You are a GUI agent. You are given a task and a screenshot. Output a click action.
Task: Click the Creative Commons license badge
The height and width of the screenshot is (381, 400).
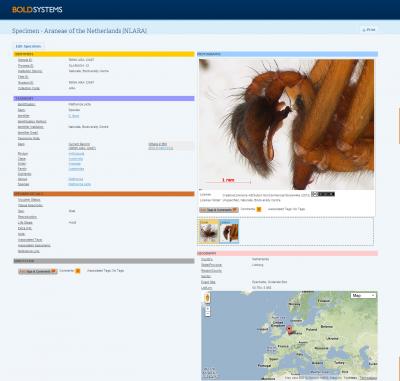pos(323,194)
